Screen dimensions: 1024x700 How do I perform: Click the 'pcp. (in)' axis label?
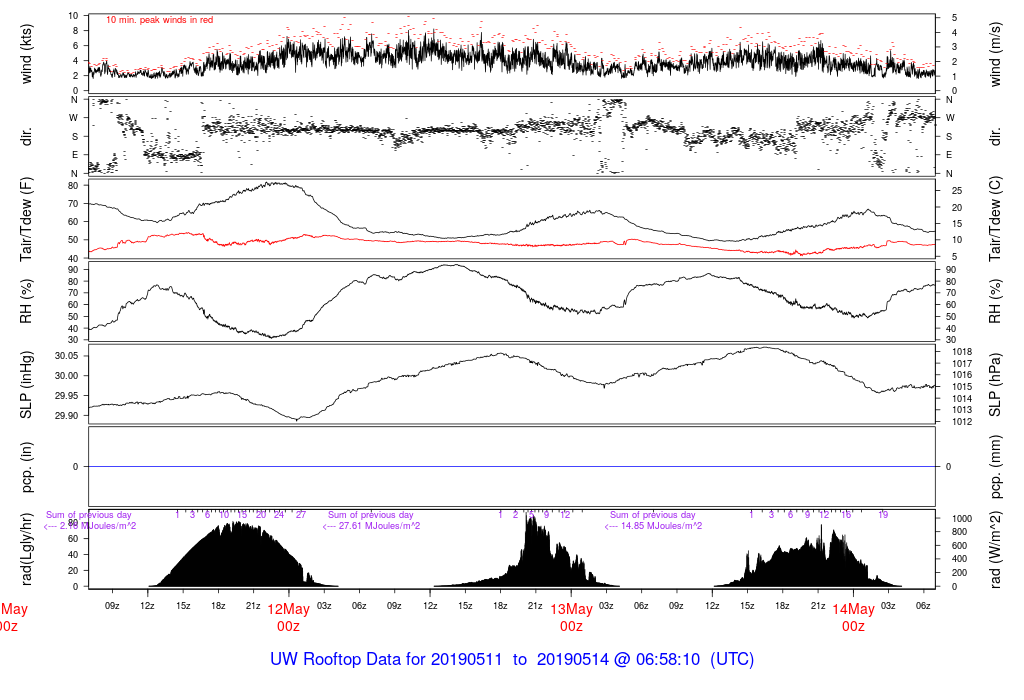point(26,467)
